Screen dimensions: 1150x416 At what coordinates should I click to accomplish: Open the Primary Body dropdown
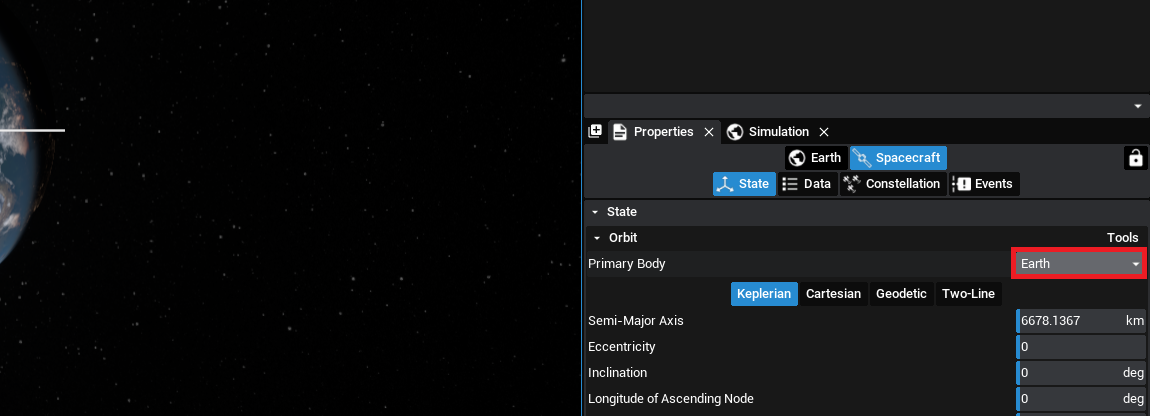[1079, 264]
